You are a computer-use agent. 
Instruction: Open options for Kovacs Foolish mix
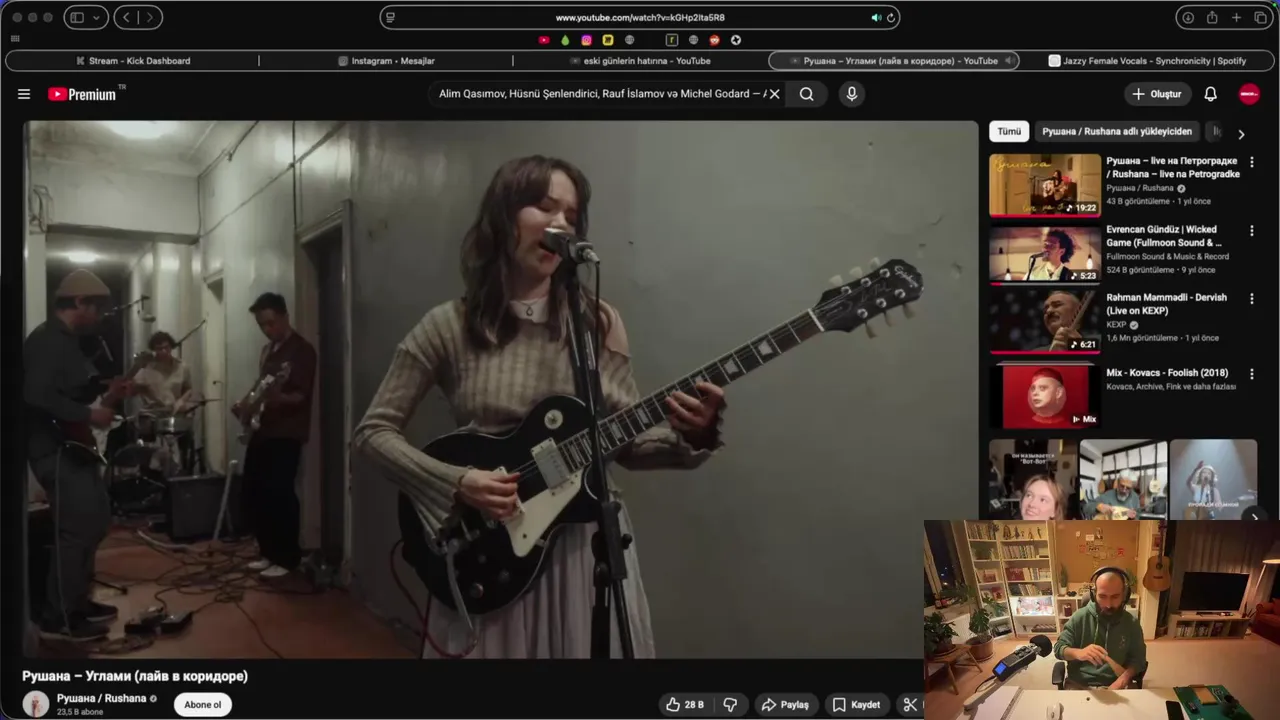(x=1251, y=373)
